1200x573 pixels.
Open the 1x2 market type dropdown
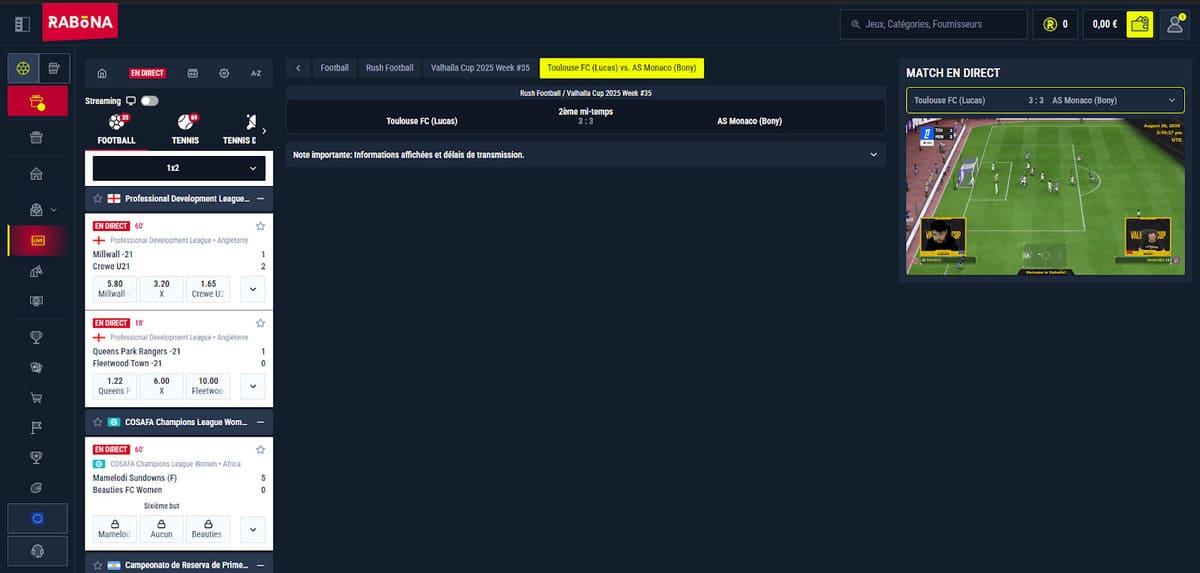tap(179, 168)
